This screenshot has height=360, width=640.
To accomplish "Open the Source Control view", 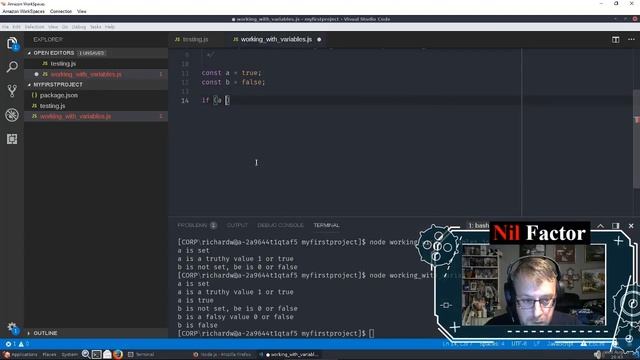I will tap(12, 91).
